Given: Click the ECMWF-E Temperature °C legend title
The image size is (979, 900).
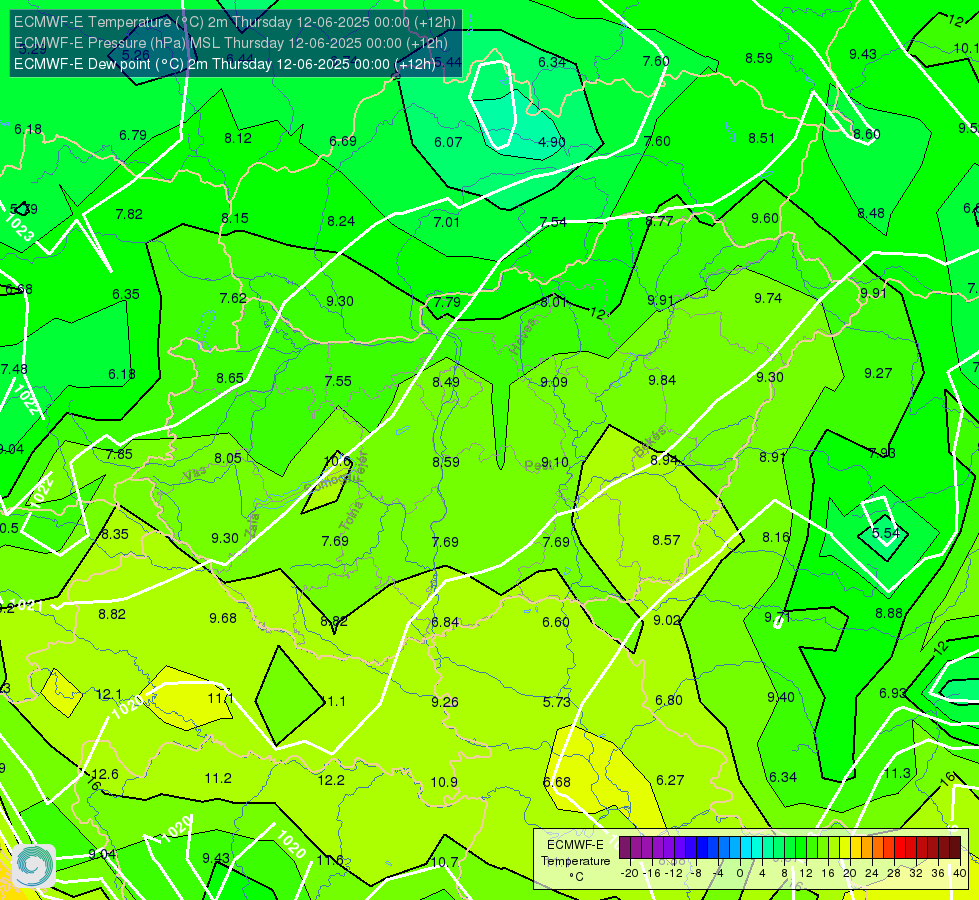Looking at the screenshot, I should point(575,861).
